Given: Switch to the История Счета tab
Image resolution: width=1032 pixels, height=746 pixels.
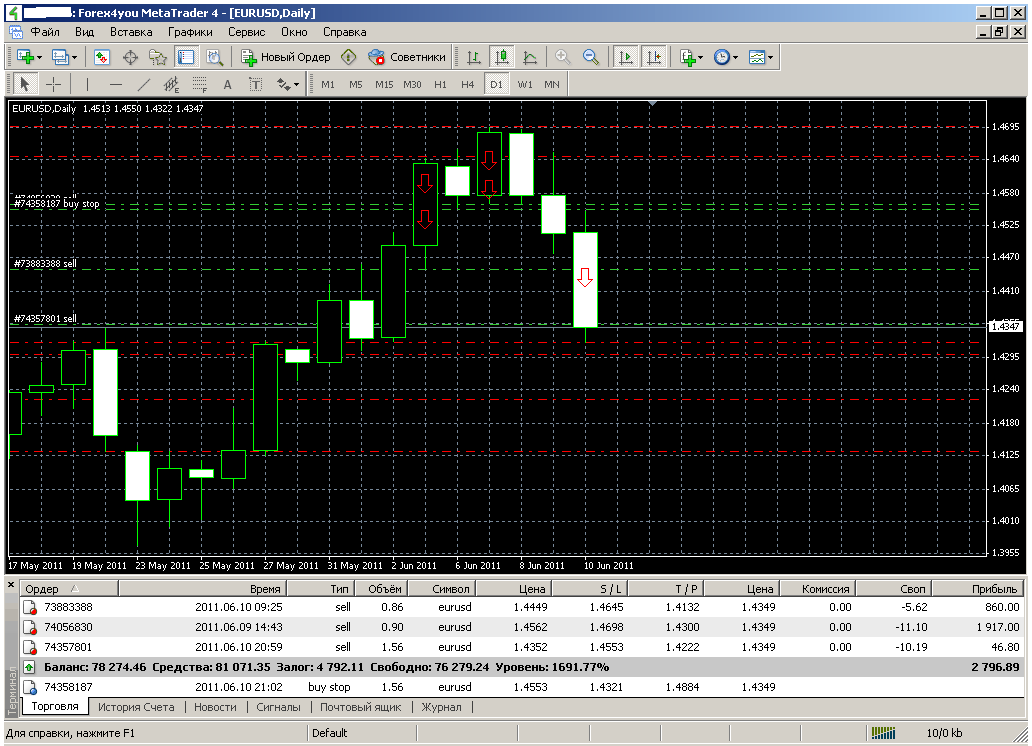Looking at the screenshot, I should pyautogui.click(x=136, y=707).
